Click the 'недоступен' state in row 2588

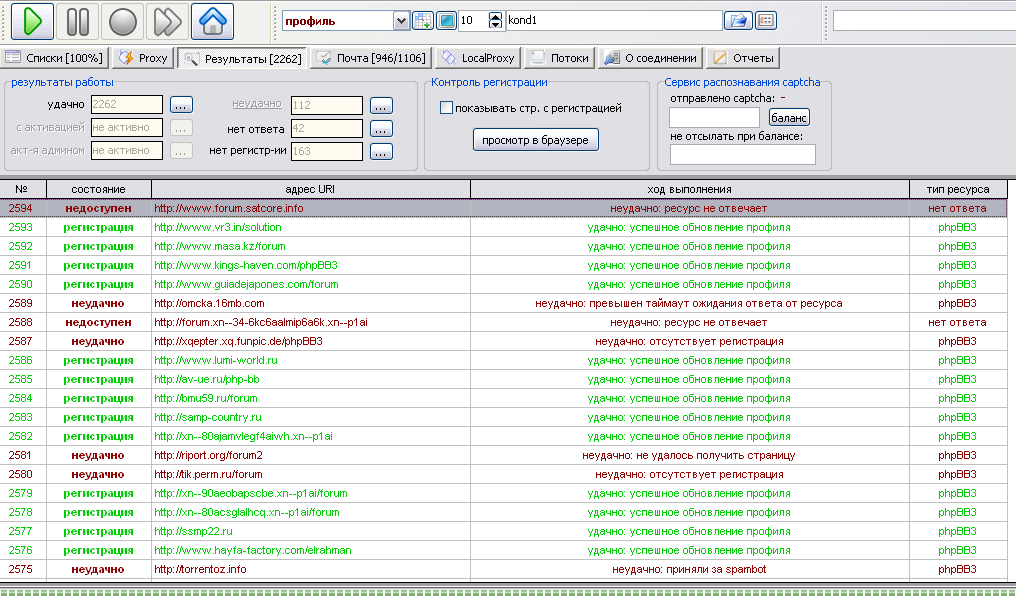pyautogui.click(x=98, y=322)
